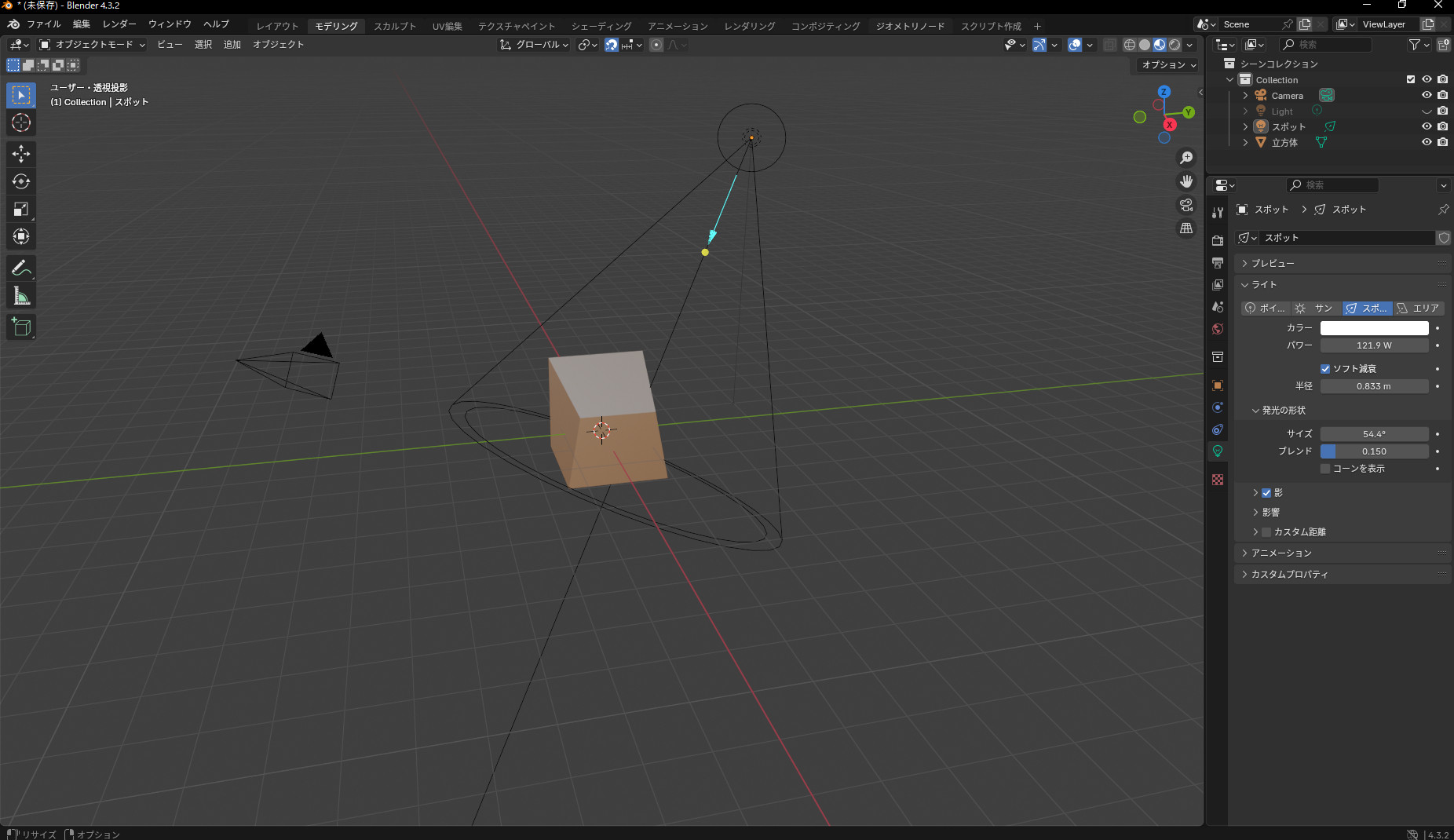Screen dimensions: 1454x840
Task: Open the レンダー menu
Action: click(119, 24)
